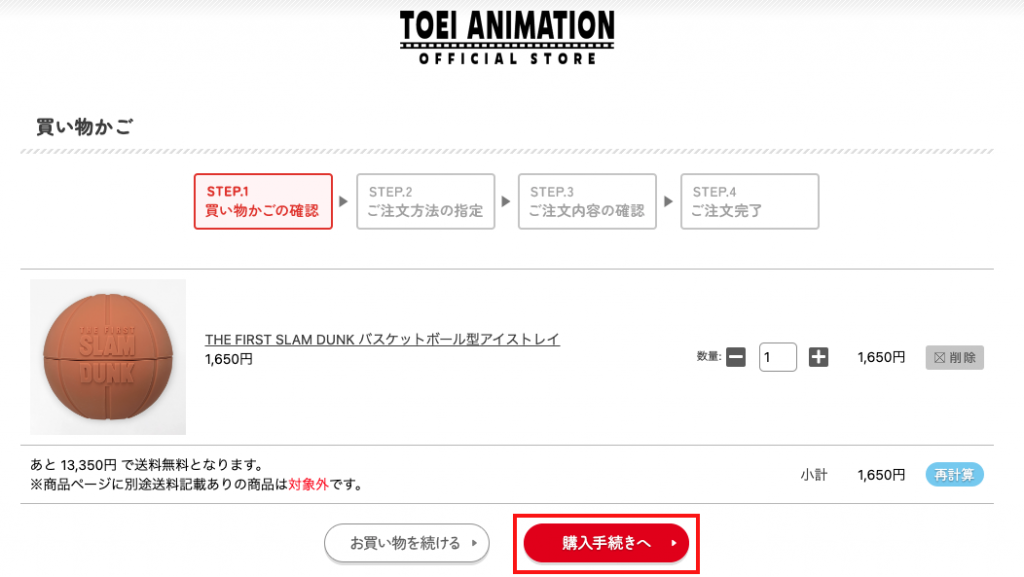Click the red 対象外 text
This screenshot has width=1024, height=577.
click(309, 485)
